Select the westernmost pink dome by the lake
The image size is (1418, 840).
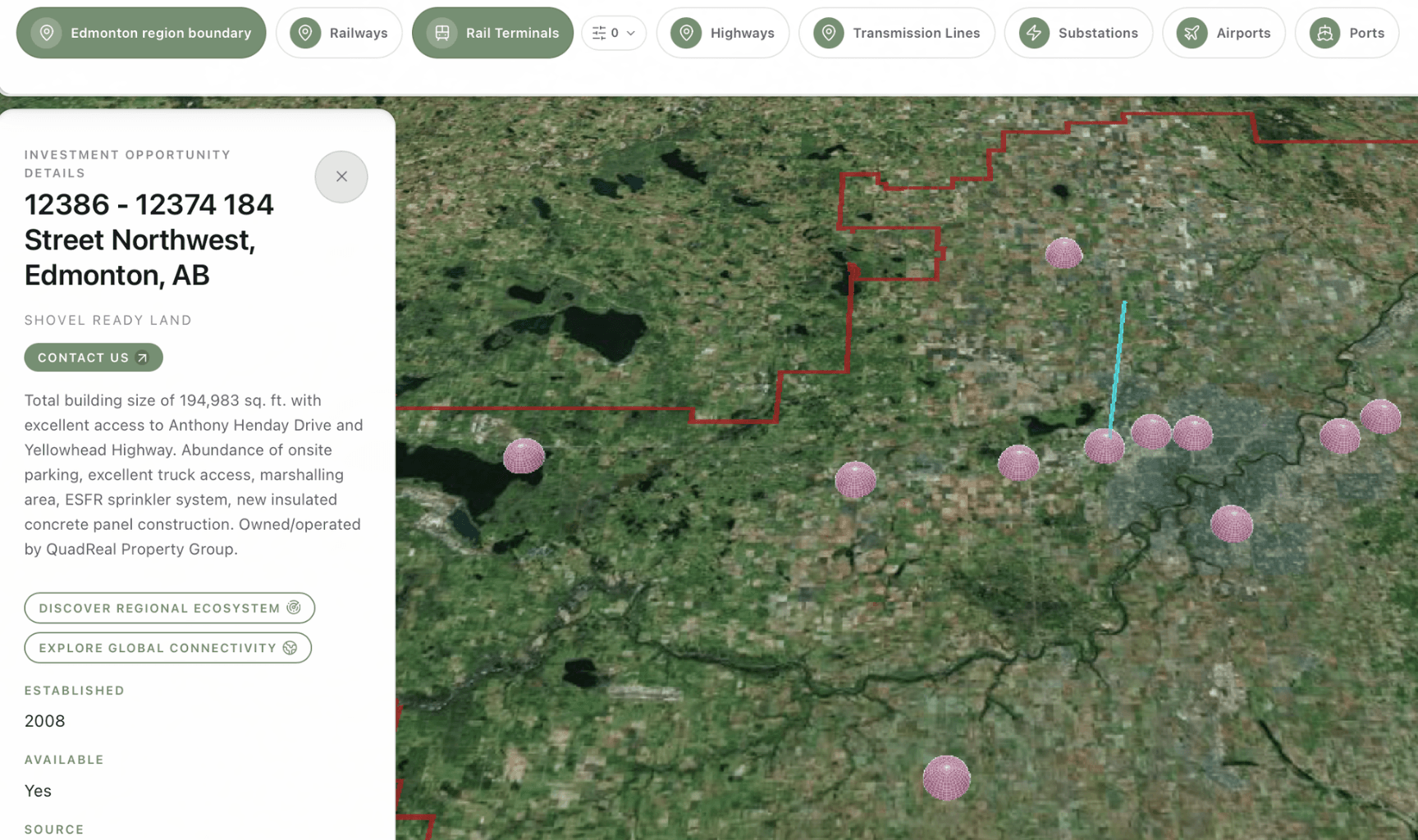(x=524, y=456)
